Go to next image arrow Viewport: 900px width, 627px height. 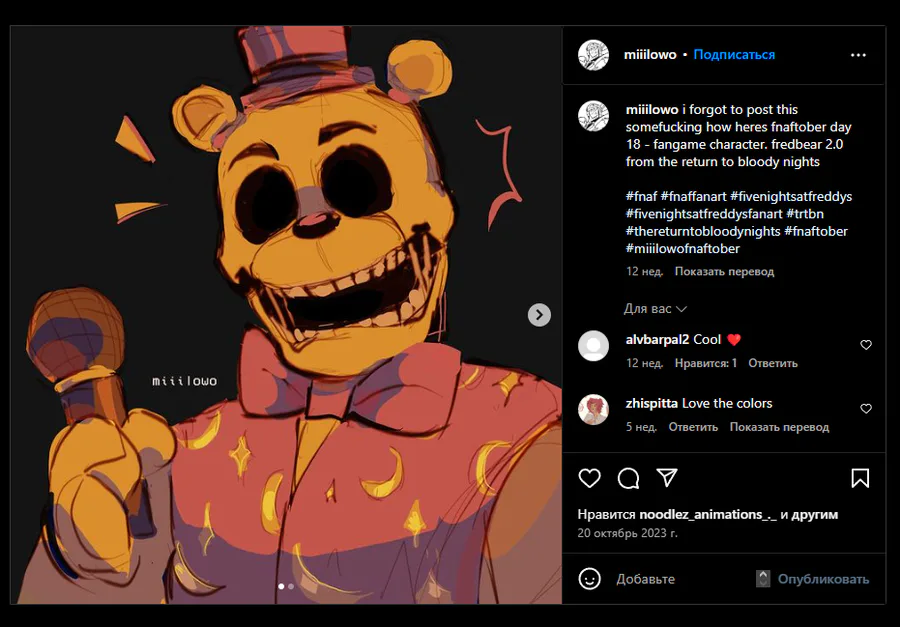click(x=539, y=315)
